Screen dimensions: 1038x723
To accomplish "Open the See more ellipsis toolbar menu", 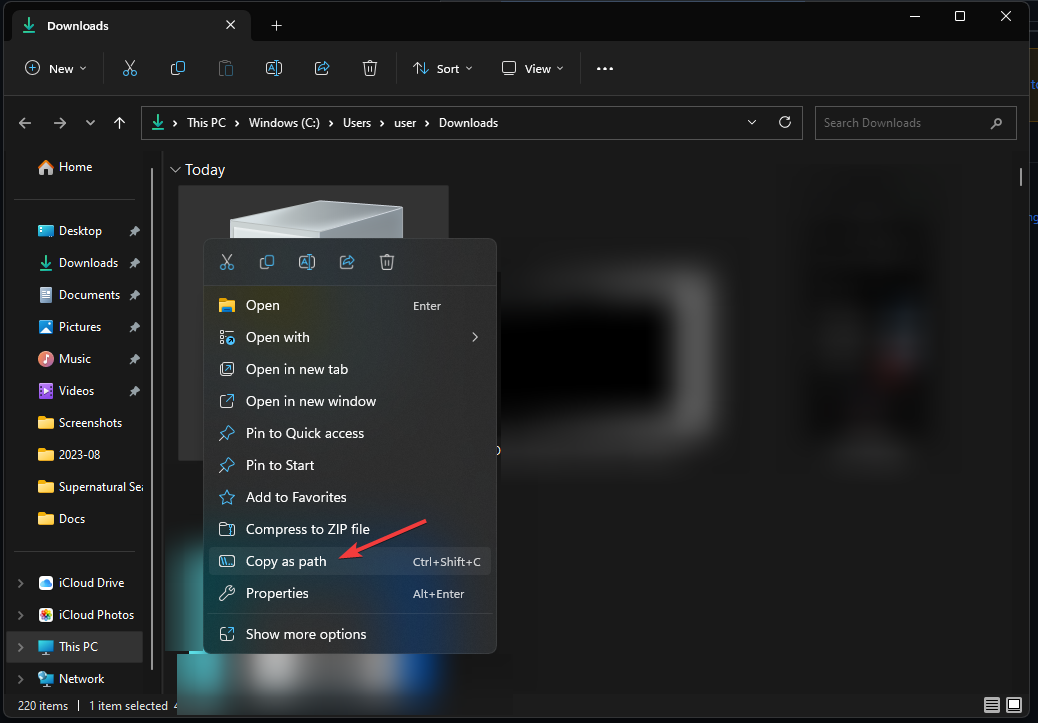I will point(604,68).
